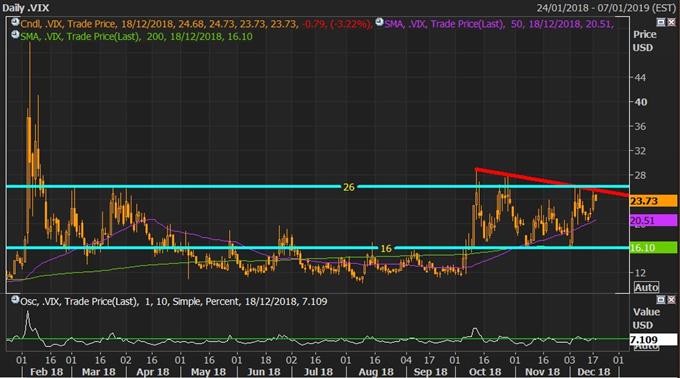Click the Value USD axis title
The width and height of the screenshot is (680, 378).
646,318
